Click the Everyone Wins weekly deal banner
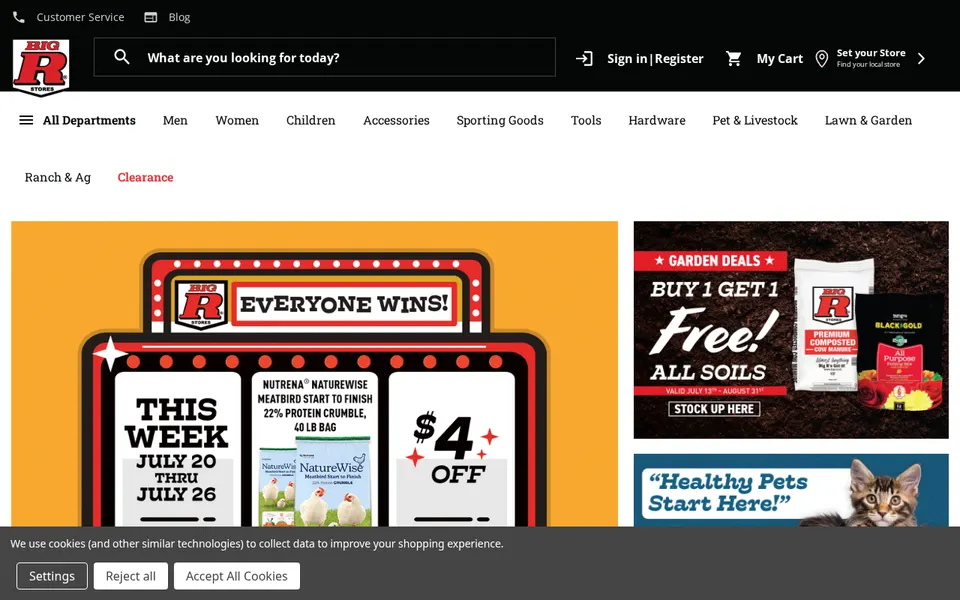The width and height of the screenshot is (960, 600). (314, 373)
